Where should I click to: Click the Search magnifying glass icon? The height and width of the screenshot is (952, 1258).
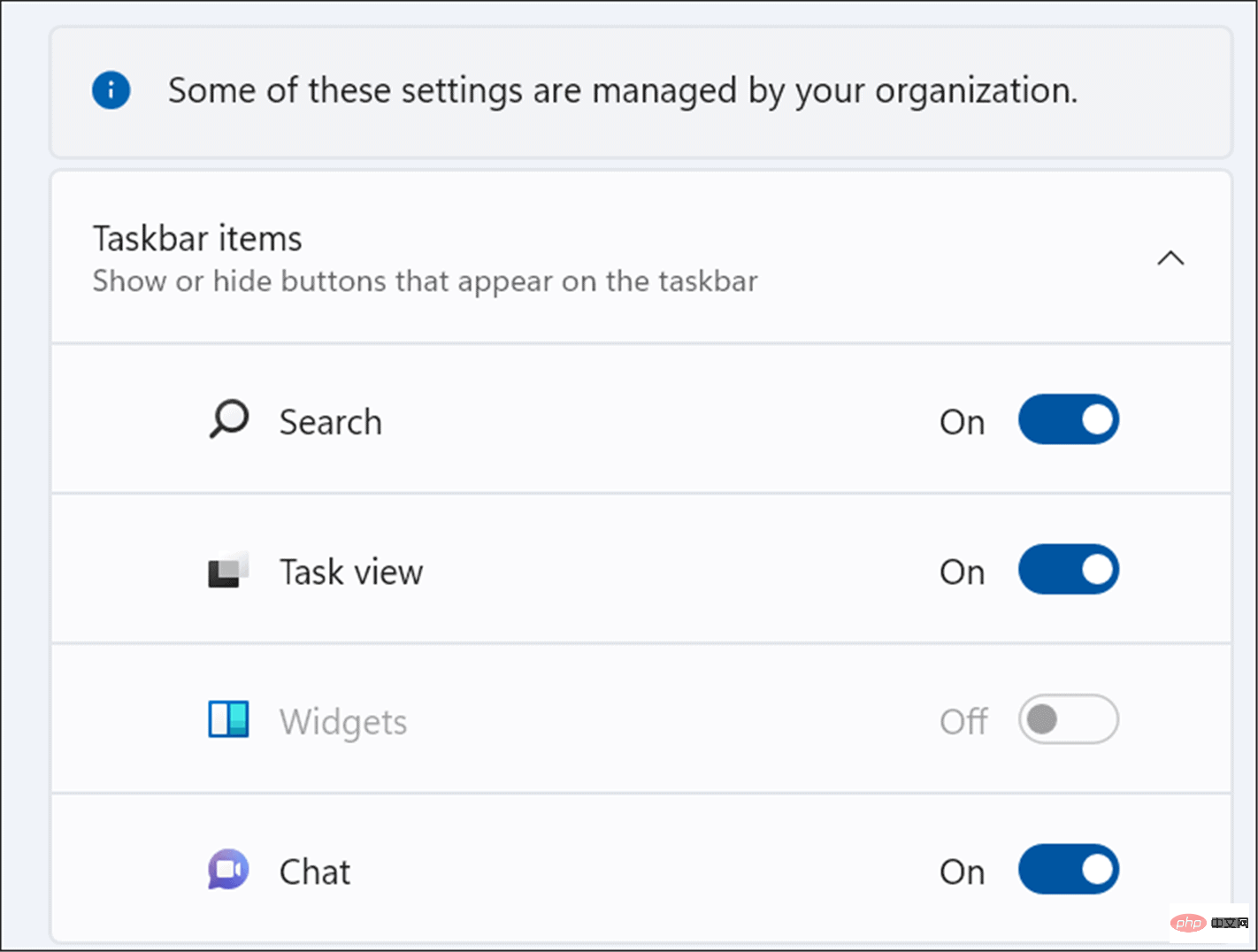pos(228,419)
